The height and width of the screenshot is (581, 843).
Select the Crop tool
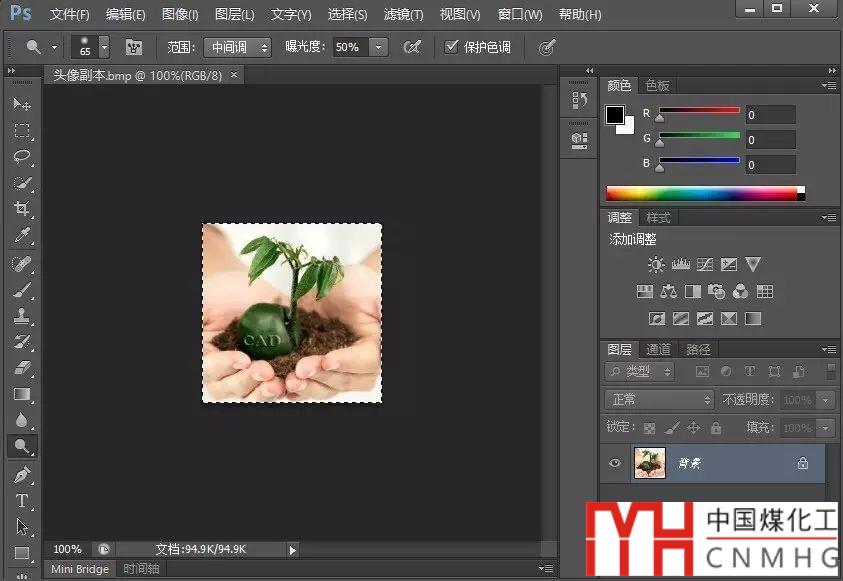[22, 209]
